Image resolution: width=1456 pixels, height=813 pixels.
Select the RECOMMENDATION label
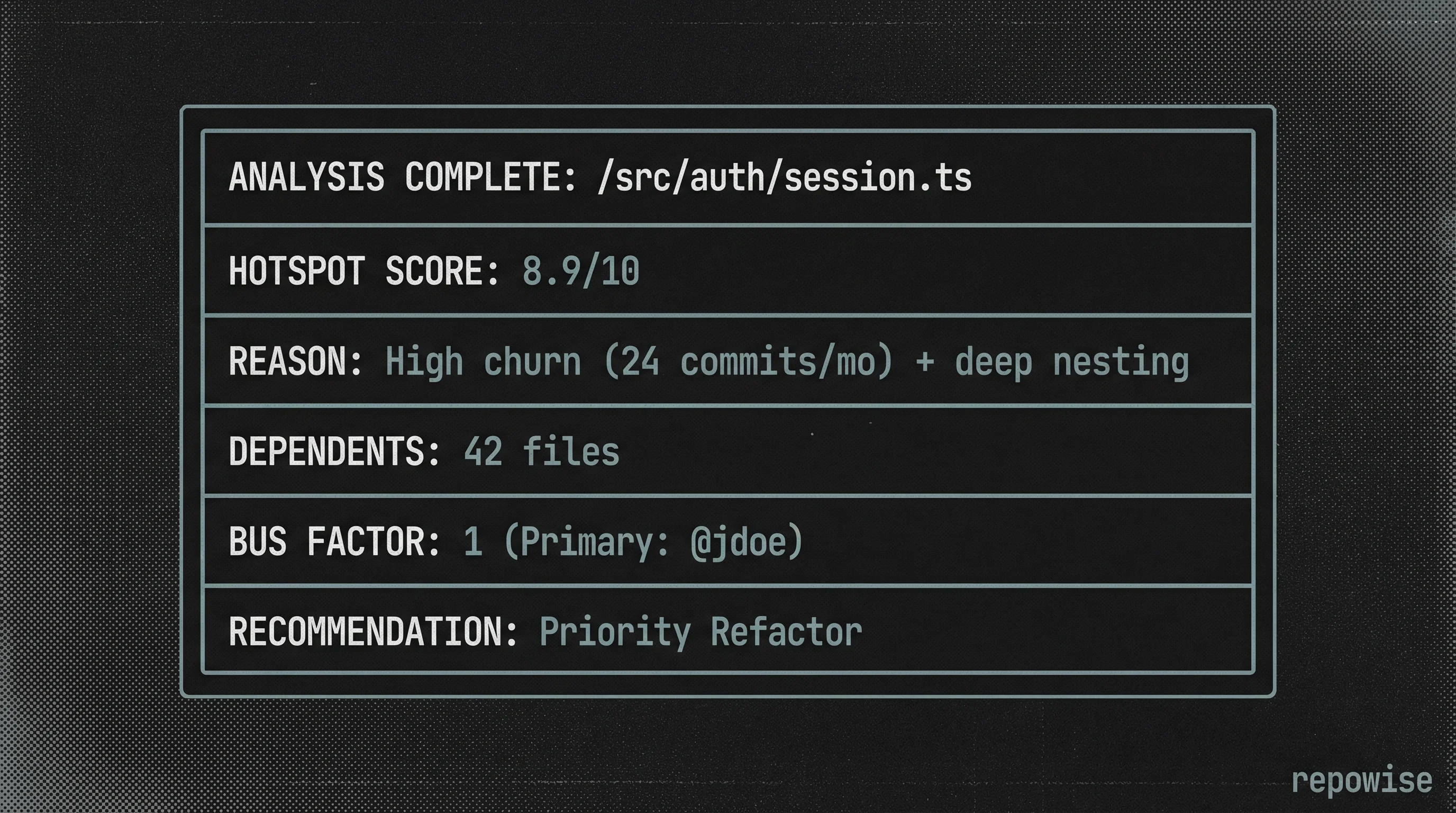tap(373, 632)
